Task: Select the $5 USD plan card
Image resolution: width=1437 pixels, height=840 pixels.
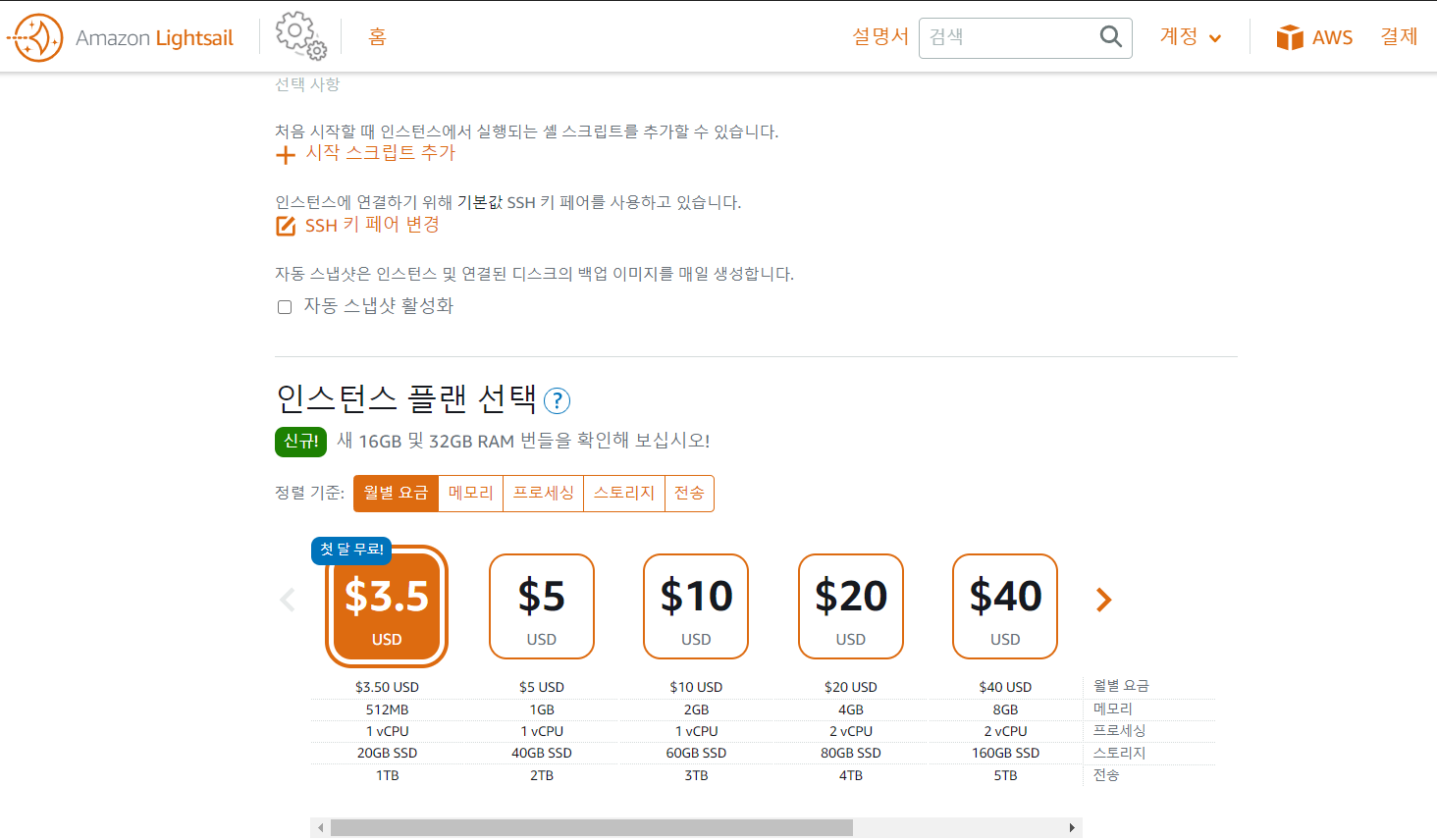Action: (x=542, y=606)
